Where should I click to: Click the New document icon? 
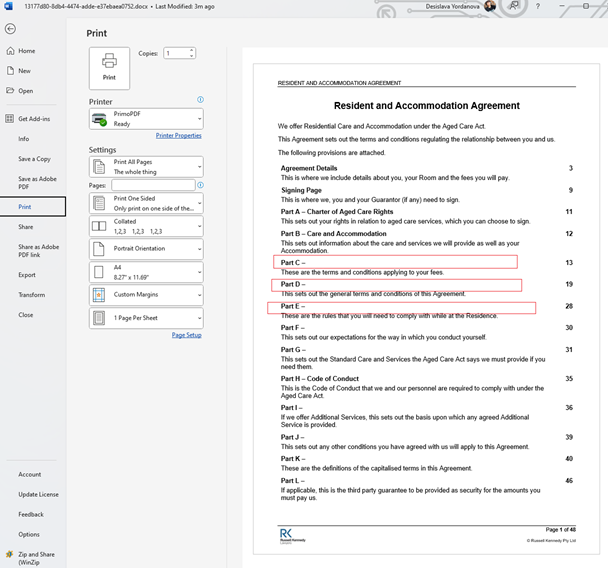pyautogui.click(x=10, y=71)
